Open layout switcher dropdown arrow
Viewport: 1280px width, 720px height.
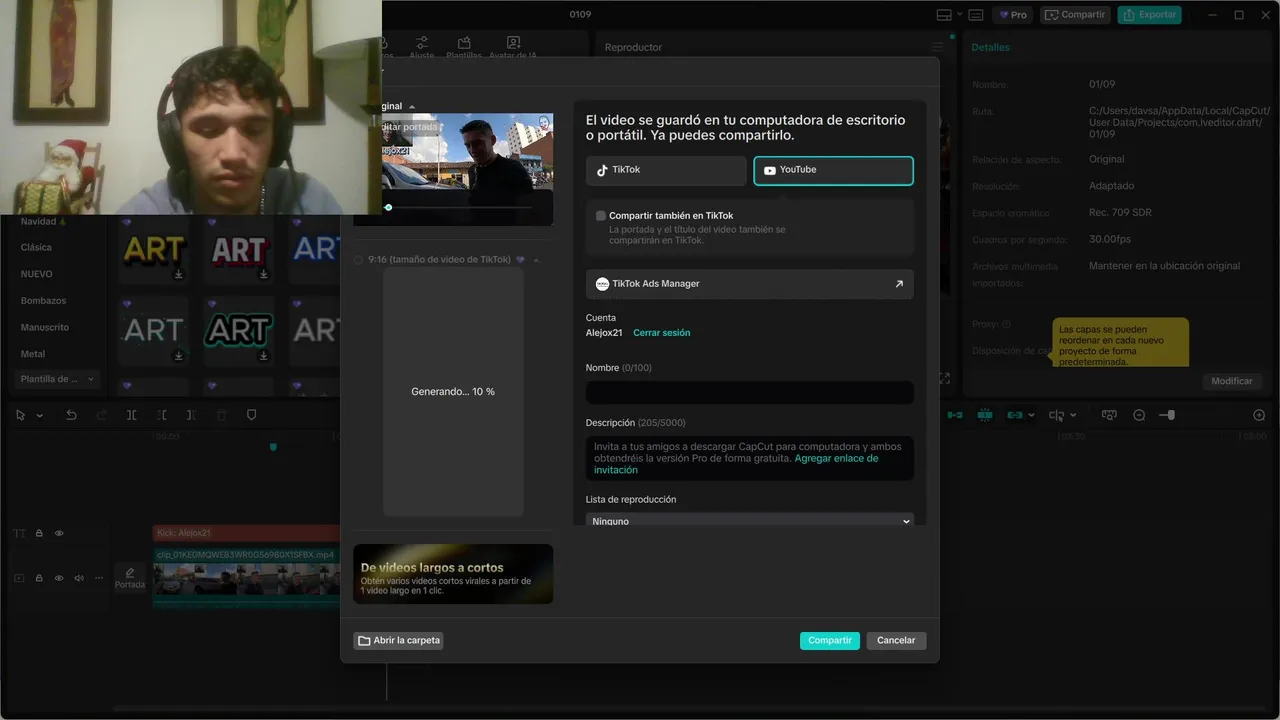point(959,15)
